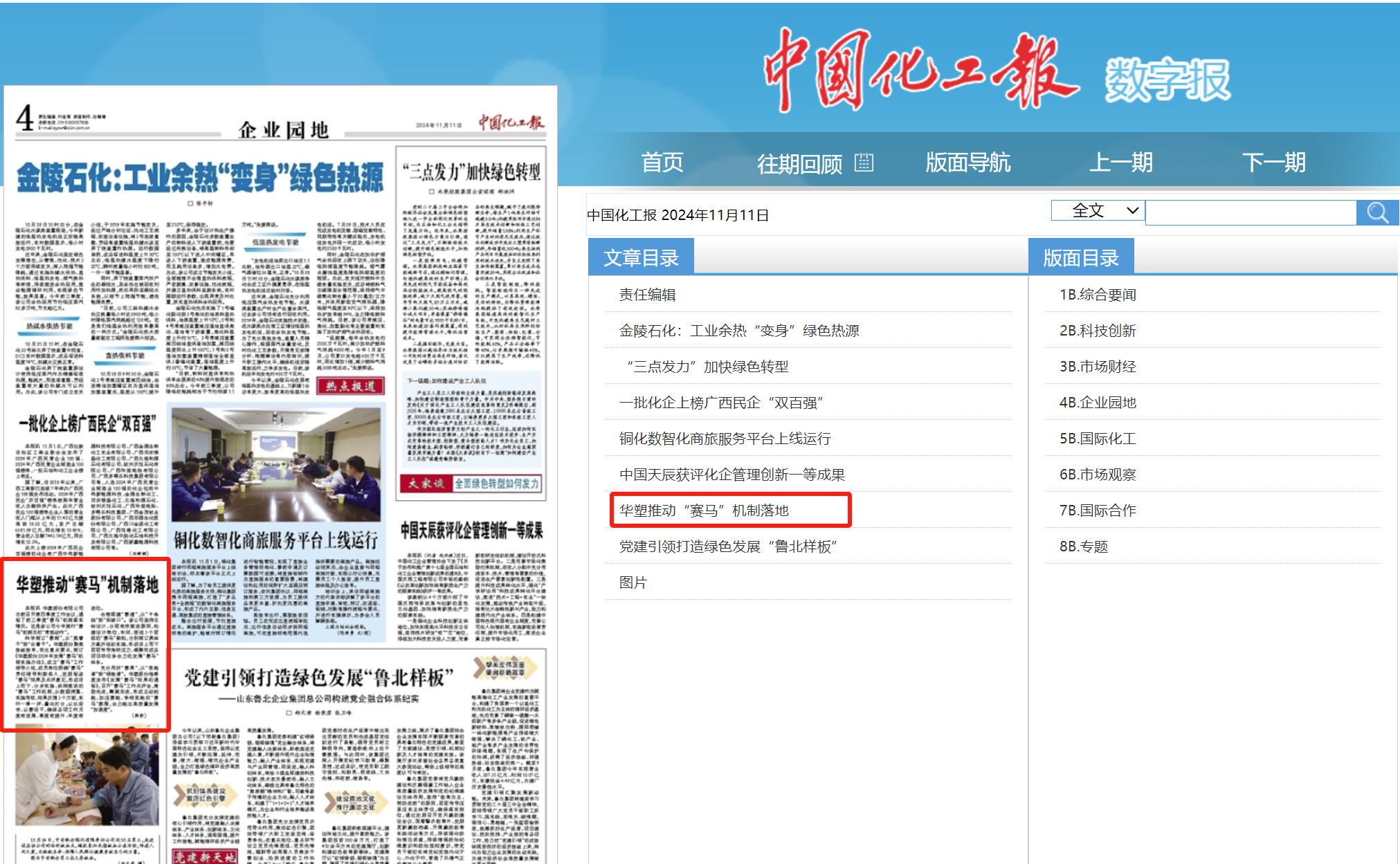Jump to page 1B.综合要闻

(1097, 295)
